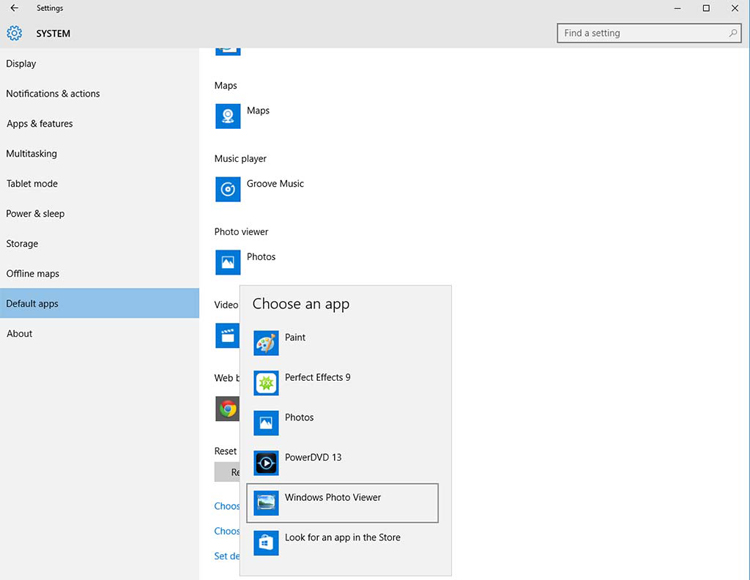
Task: Click the partially hidden Reset button
Action: click(227, 472)
